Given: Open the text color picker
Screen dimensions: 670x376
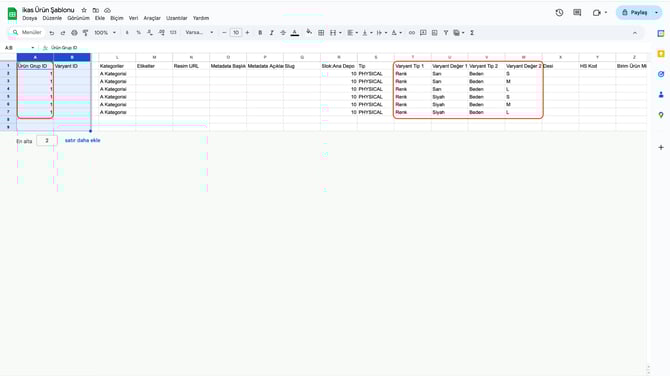Looking at the screenshot, I should pyautogui.click(x=294, y=33).
